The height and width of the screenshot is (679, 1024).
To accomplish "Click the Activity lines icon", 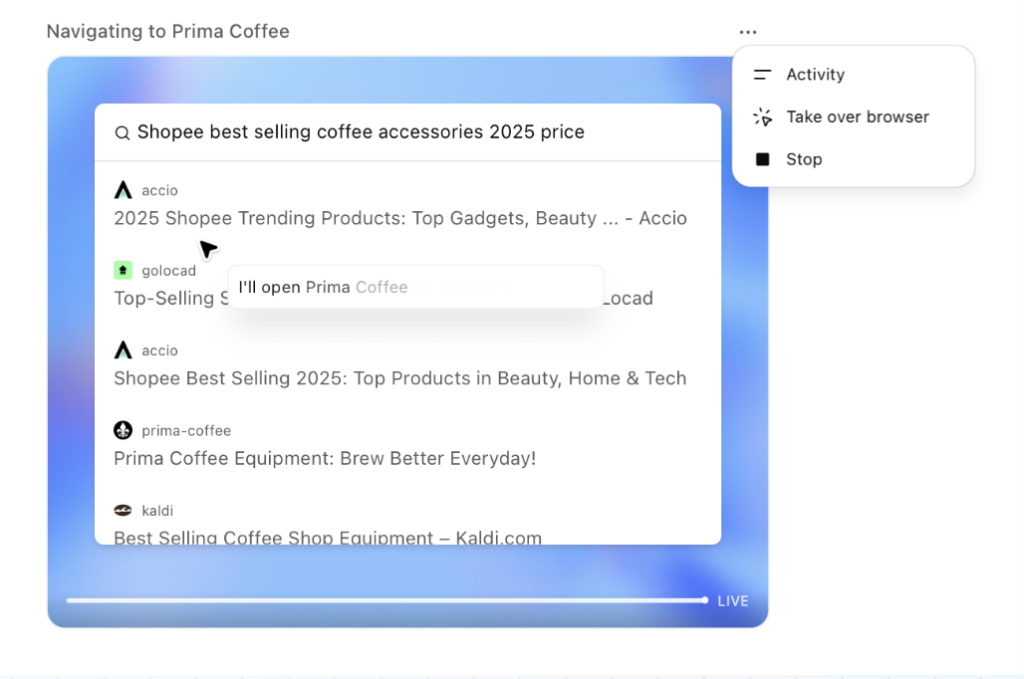I will (x=763, y=75).
